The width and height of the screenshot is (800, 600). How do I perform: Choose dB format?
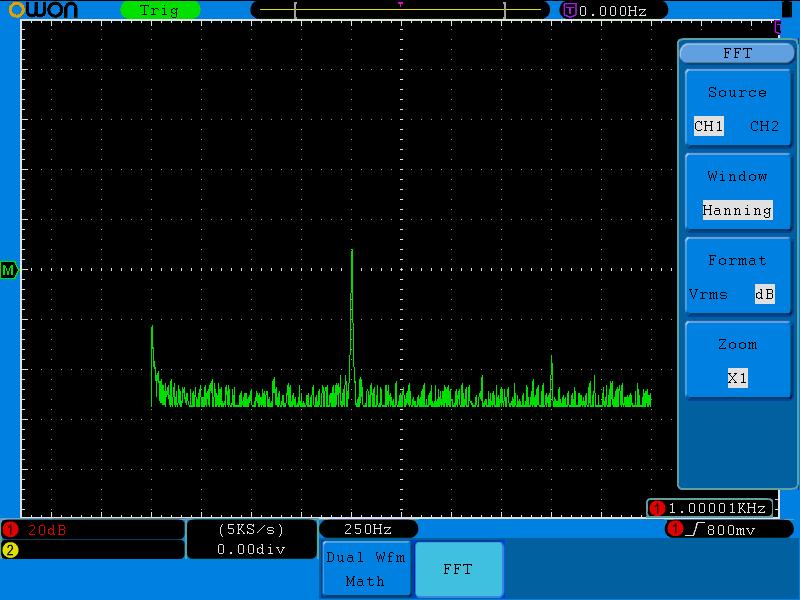[x=764, y=294]
